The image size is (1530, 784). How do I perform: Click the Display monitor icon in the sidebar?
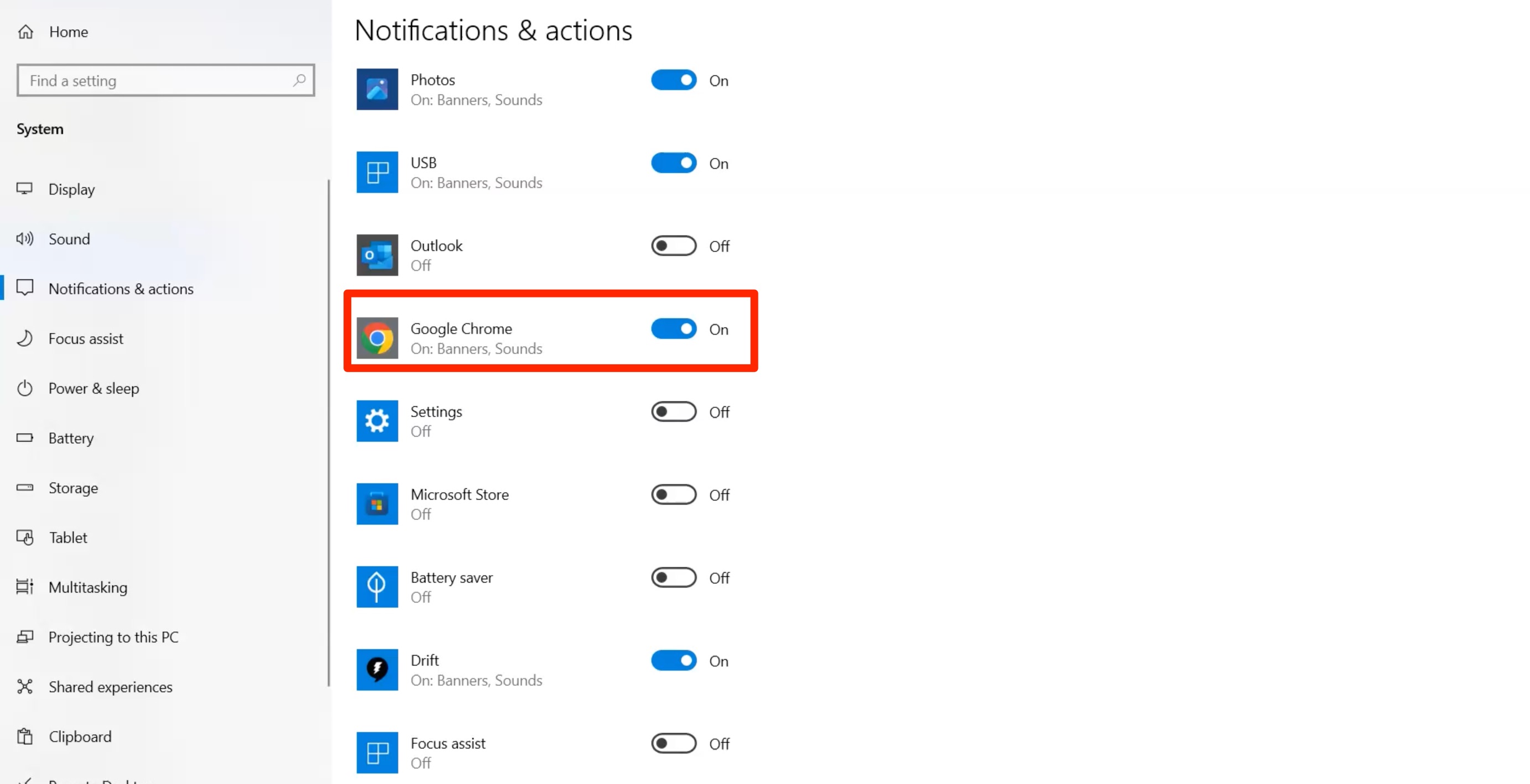[x=25, y=189]
